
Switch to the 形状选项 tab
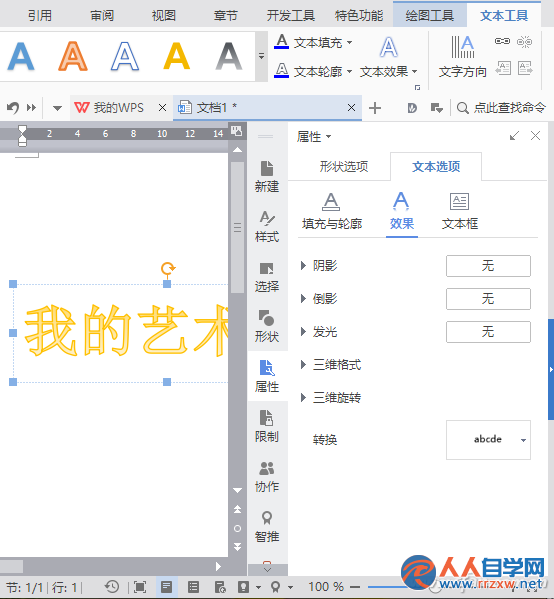coord(343,167)
